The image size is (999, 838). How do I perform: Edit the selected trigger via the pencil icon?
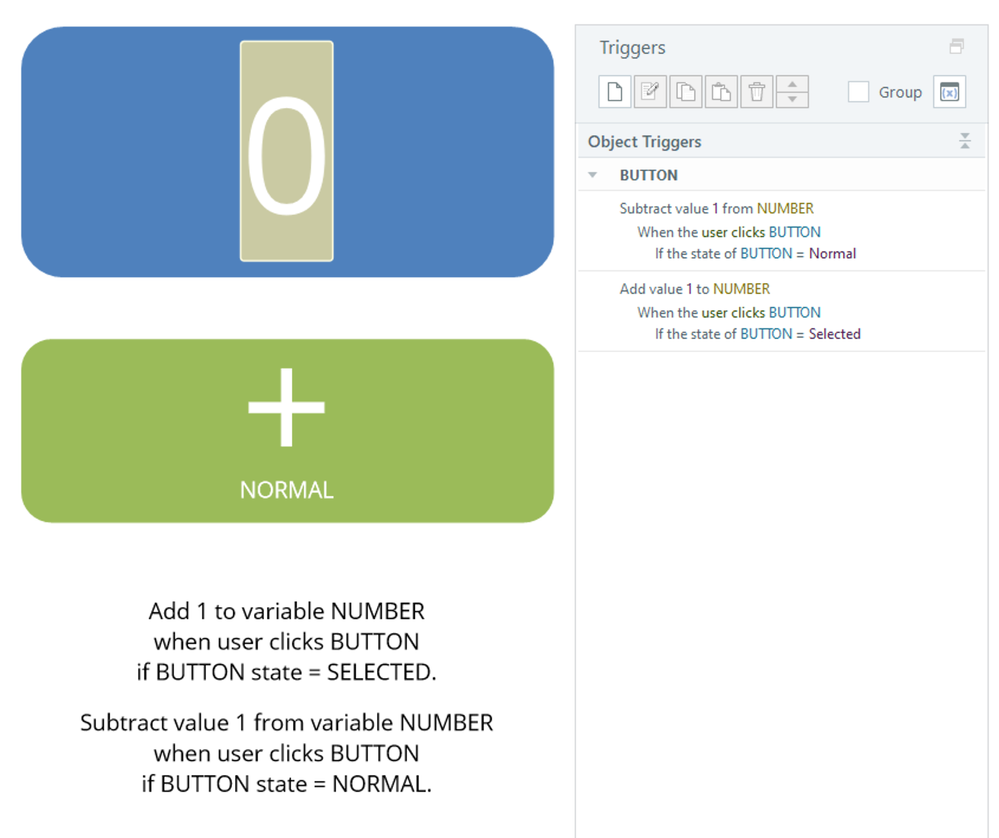650,92
